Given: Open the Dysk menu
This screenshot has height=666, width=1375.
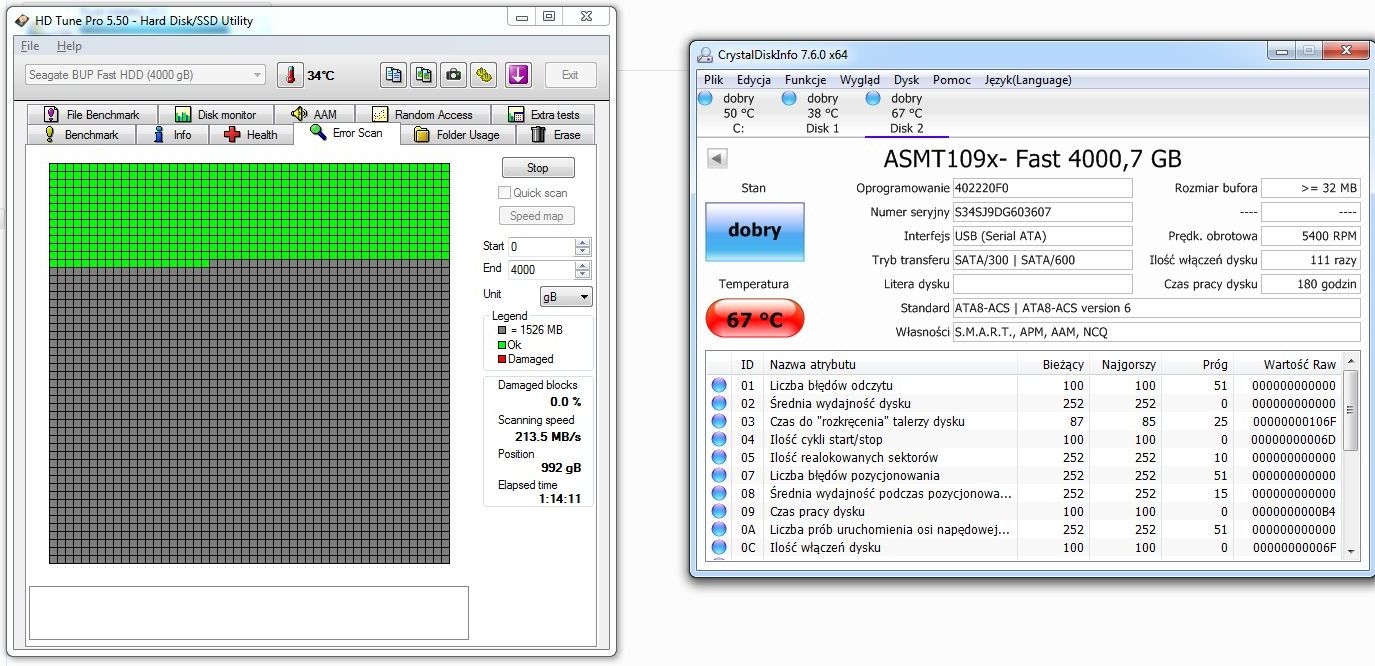Looking at the screenshot, I should 906,80.
